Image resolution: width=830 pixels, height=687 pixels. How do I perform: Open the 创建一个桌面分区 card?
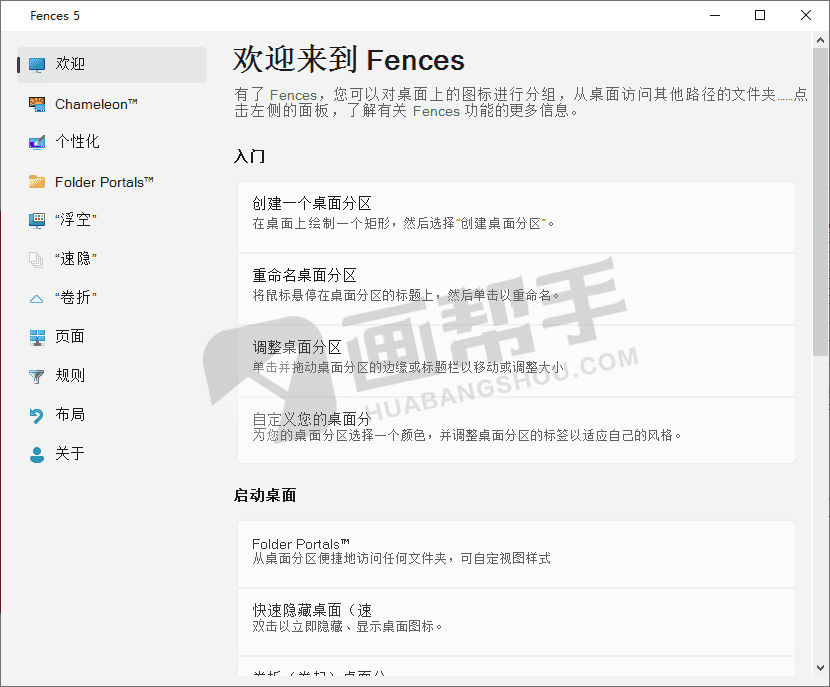click(516, 217)
